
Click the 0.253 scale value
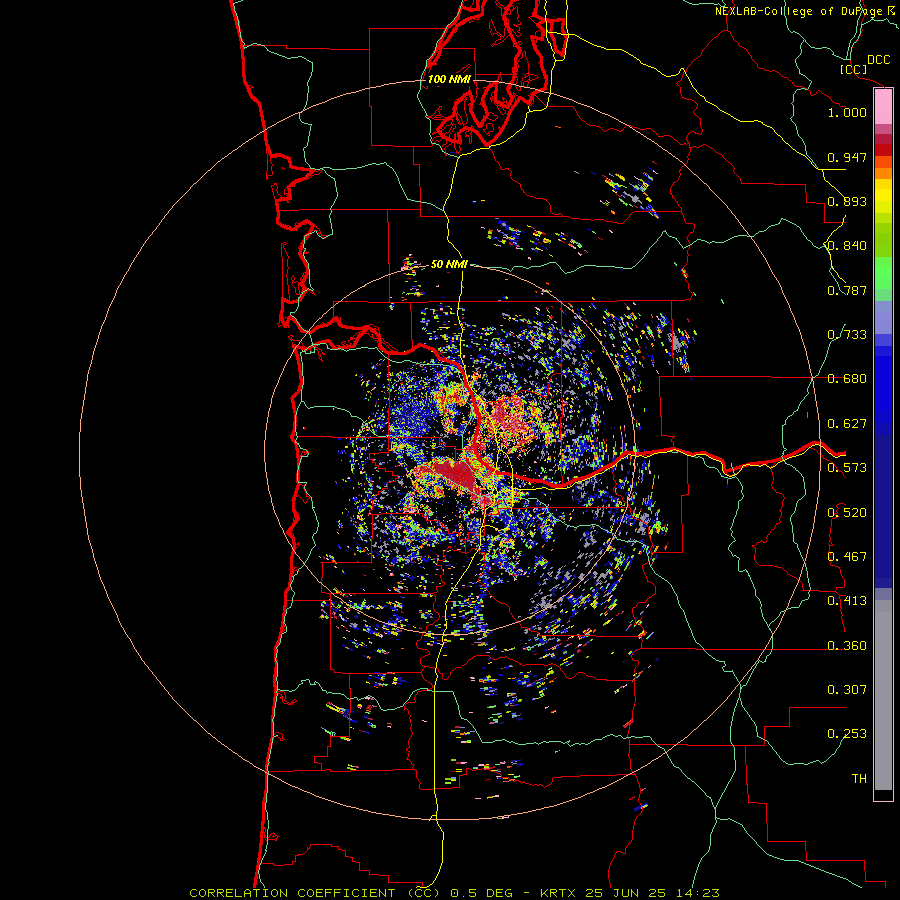point(847,734)
